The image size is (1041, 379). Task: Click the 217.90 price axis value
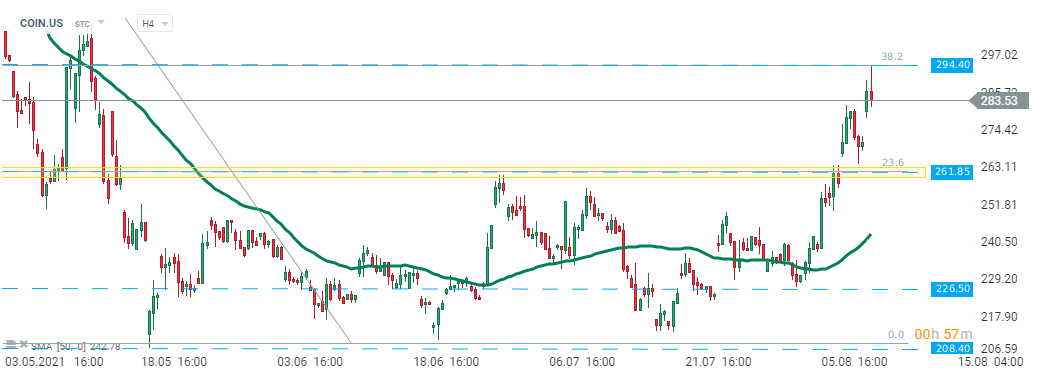coord(999,317)
